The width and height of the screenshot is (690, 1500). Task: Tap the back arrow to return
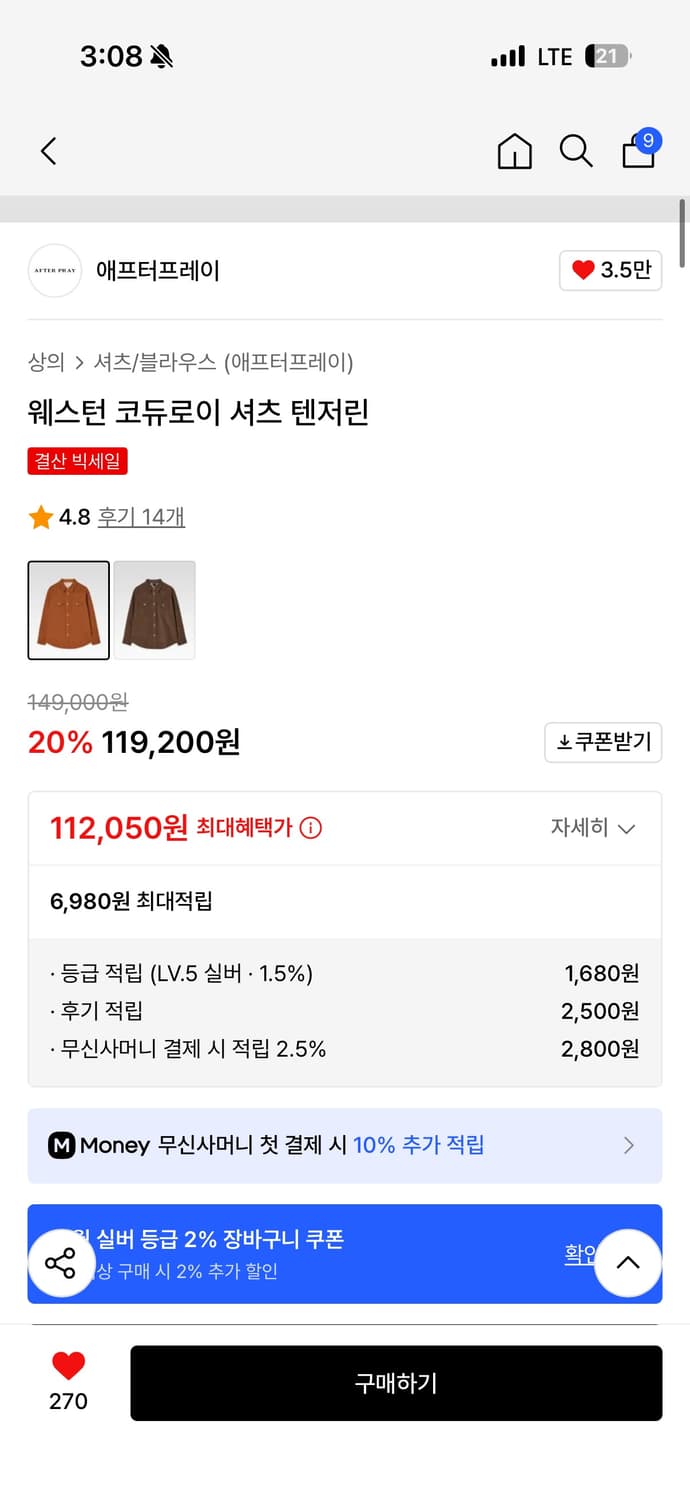pos(48,151)
